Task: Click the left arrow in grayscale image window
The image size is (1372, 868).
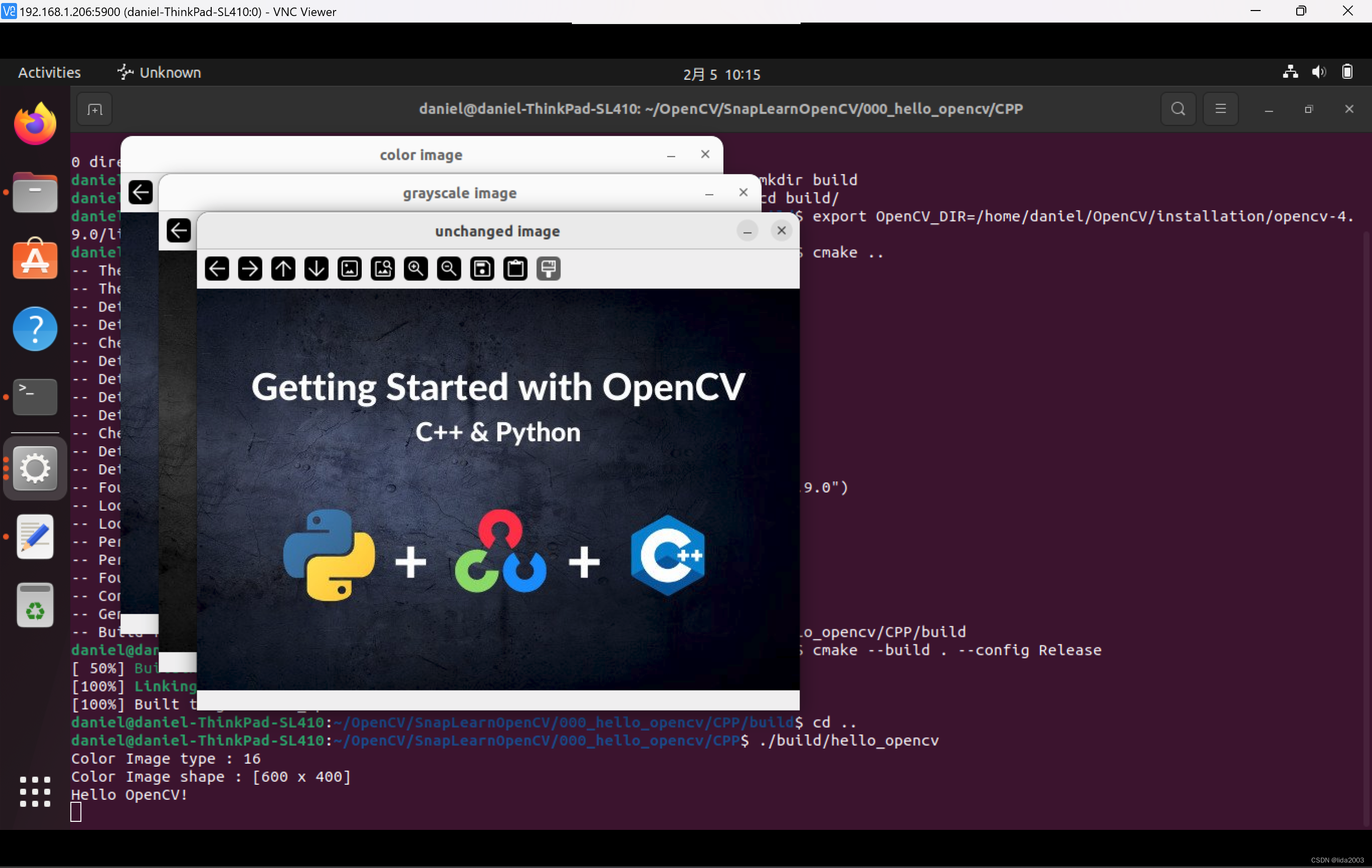Action: [x=179, y=231]
